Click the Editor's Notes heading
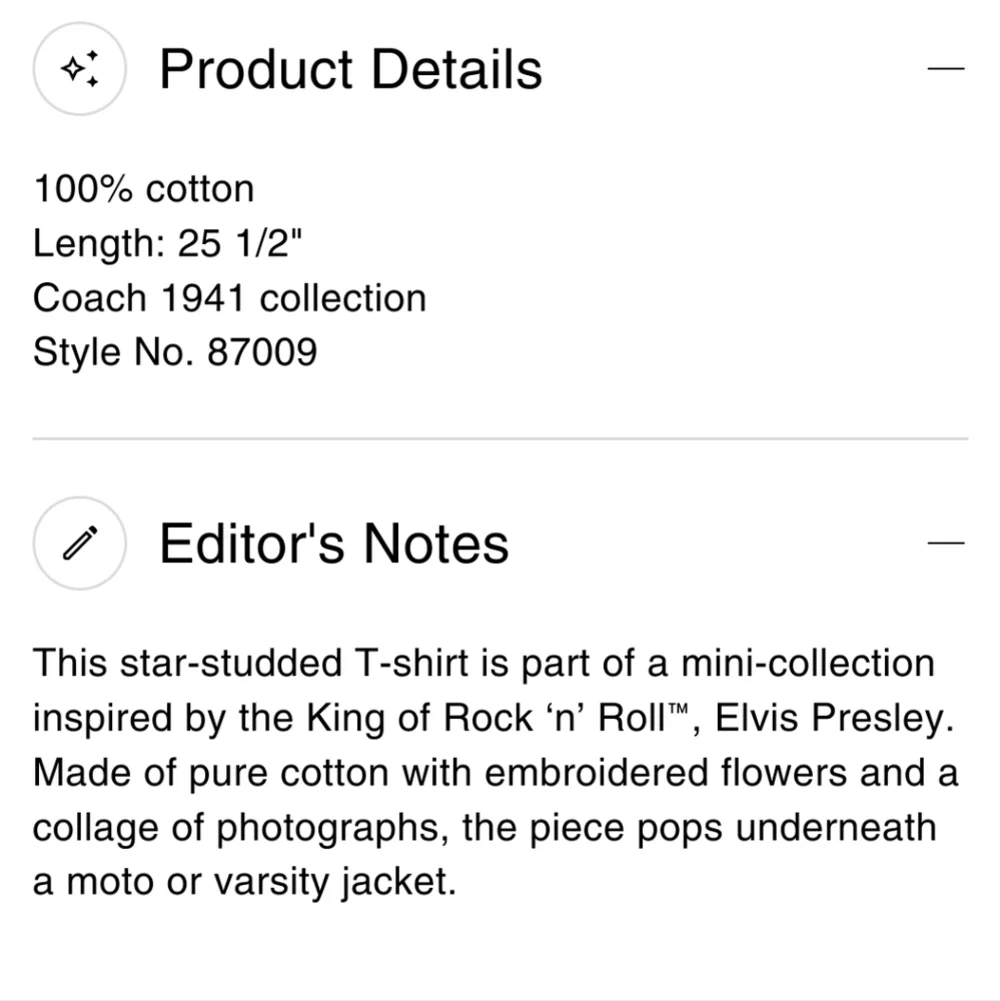This screenshot has height=1001, width=1000. (334, 543)
